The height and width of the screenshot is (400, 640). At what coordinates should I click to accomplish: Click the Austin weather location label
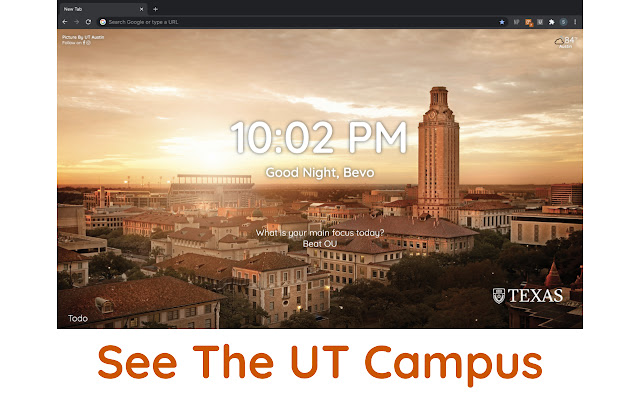(565, 47)
